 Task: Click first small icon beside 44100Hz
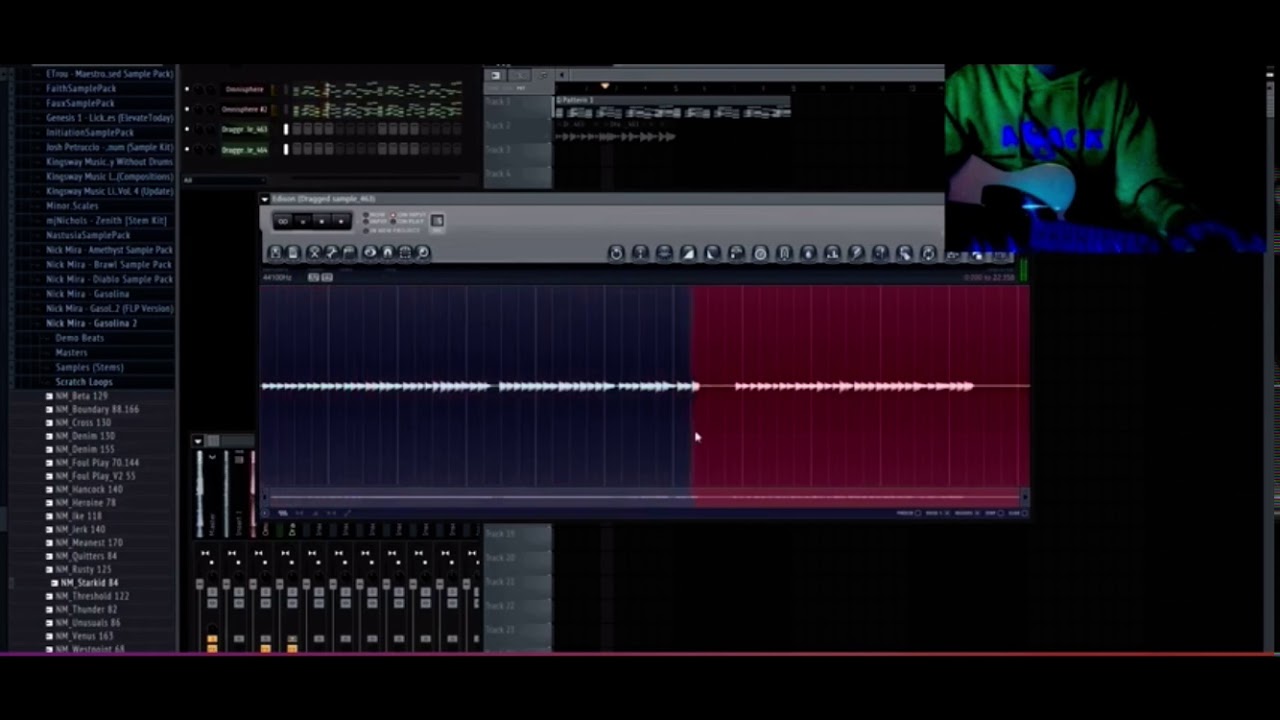[x=313, y=277]
